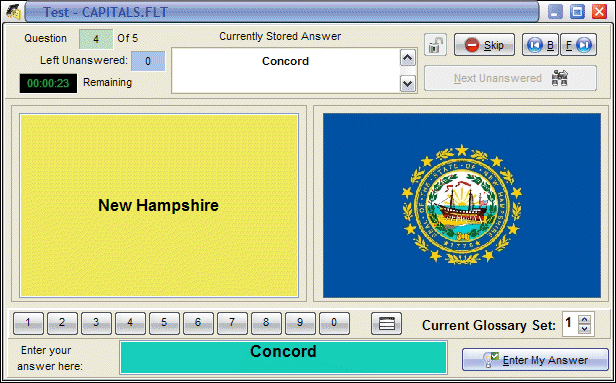Click the digit 5 key button

pyautogui.click(x=164, y=323)
